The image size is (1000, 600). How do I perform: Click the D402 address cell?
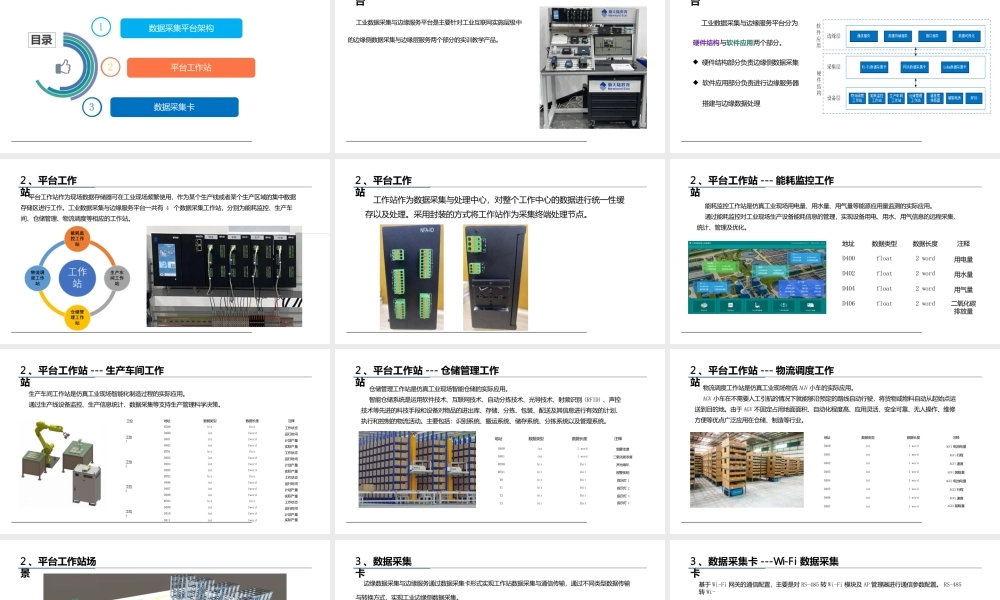point(848,274)
